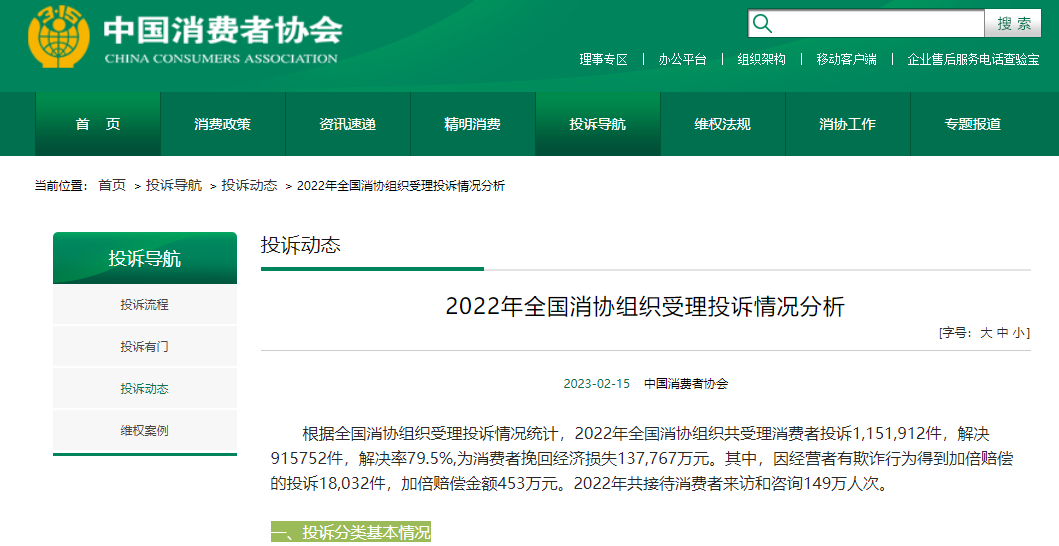Set font size to 大
Viewport: 1059px width, 546px height.
(x=986, y=332)
